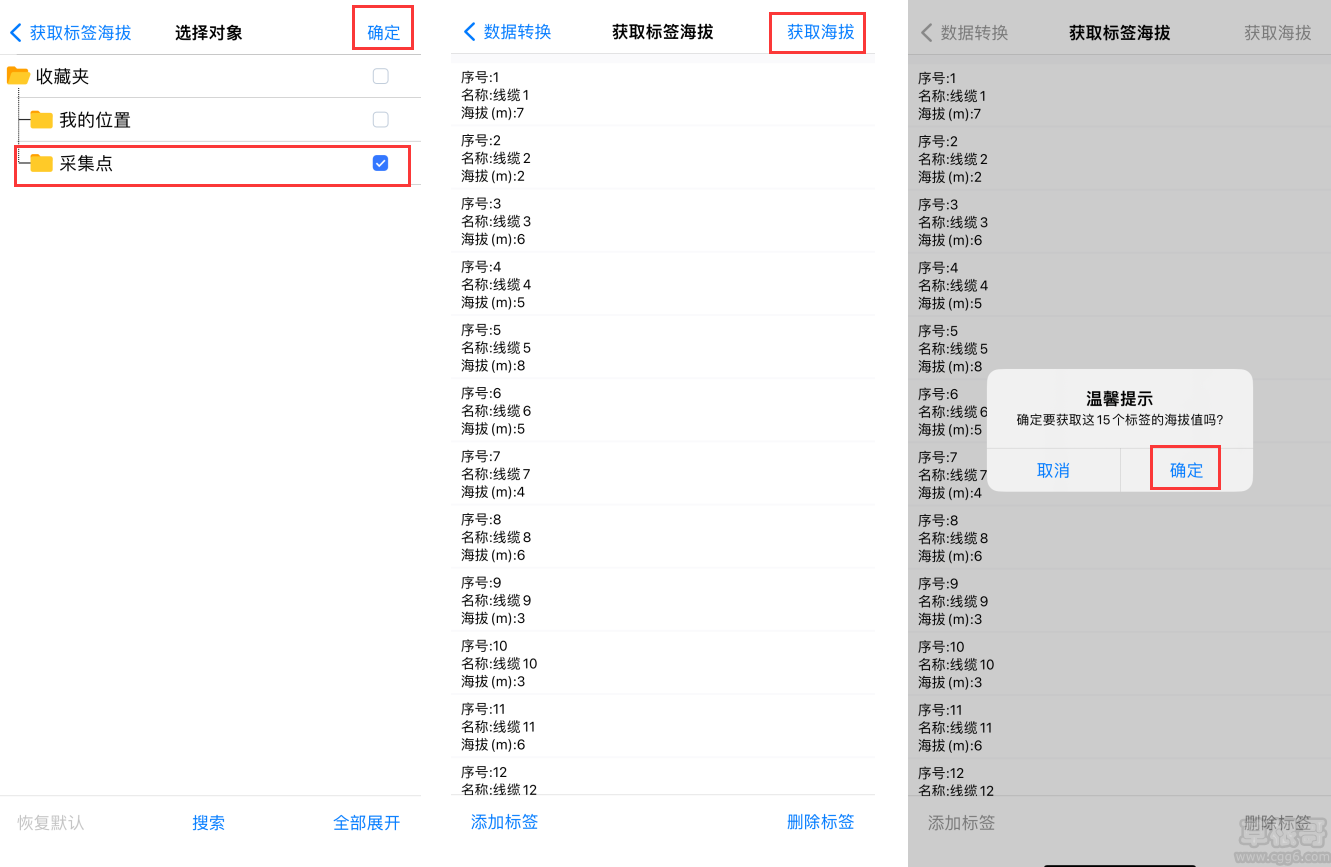Click 全部展开 to expand all folders
Screen dimensions: 1331x867
click(x=367, y=823)
